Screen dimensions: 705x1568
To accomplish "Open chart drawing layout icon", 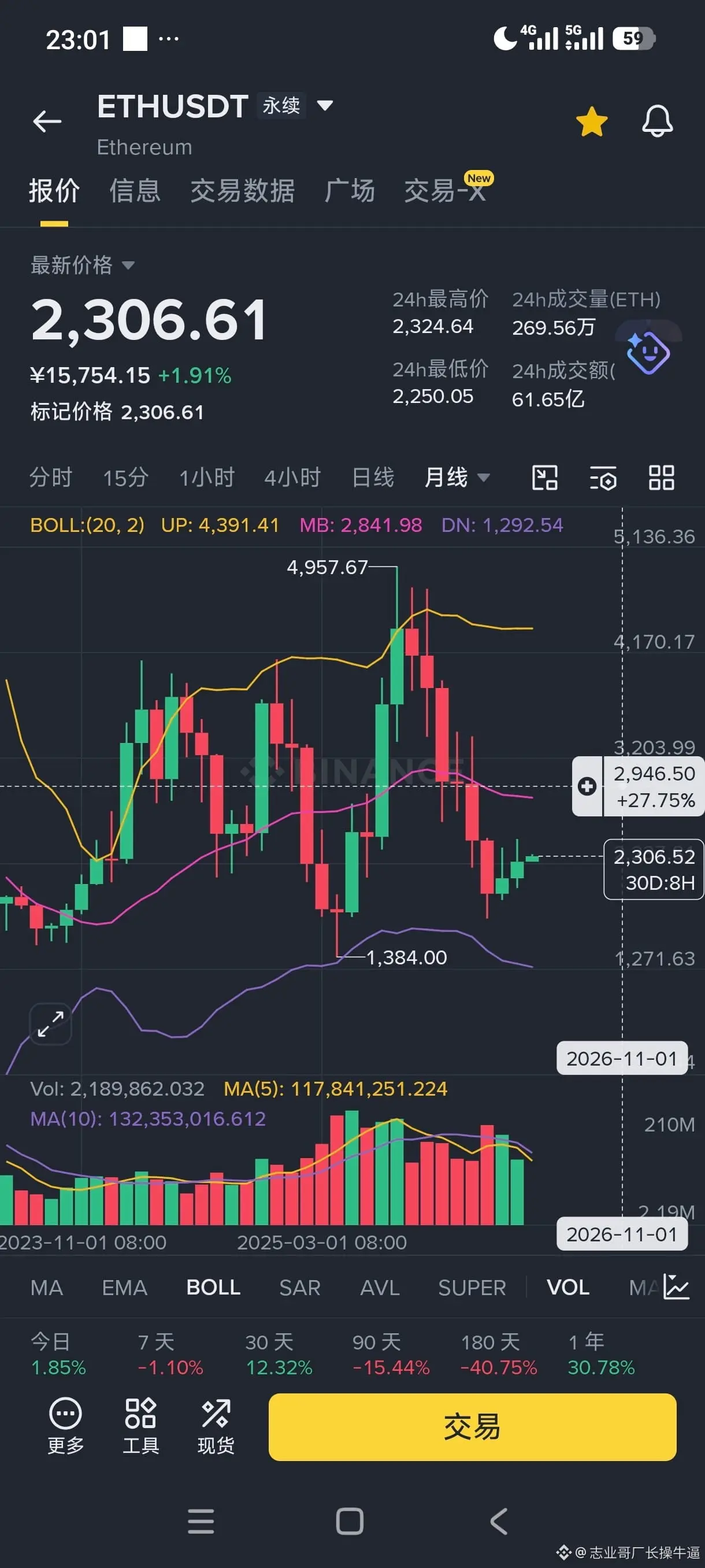I will [x=544, y=478].
